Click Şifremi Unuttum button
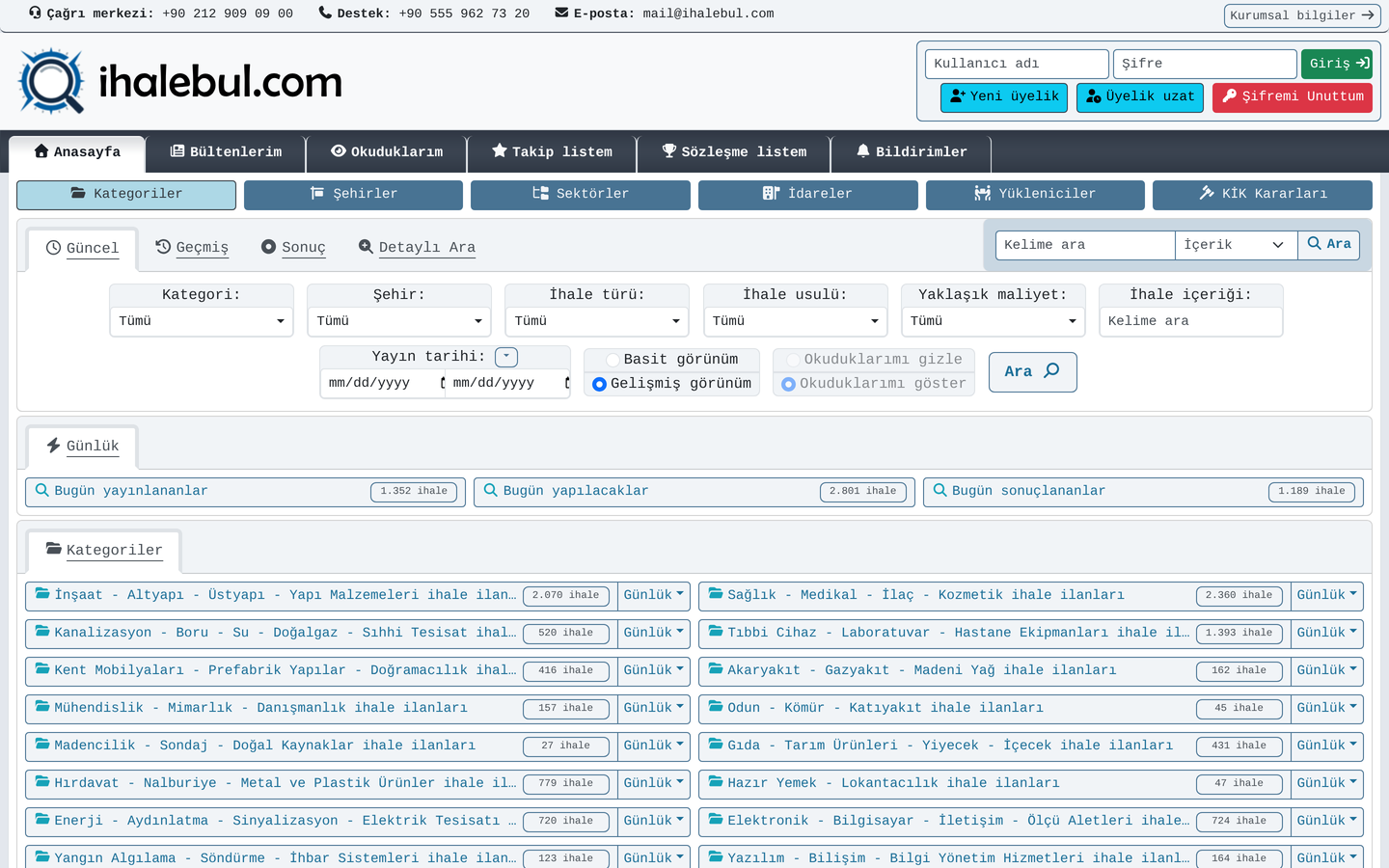1389x868 pixels. pos(1293,97)
